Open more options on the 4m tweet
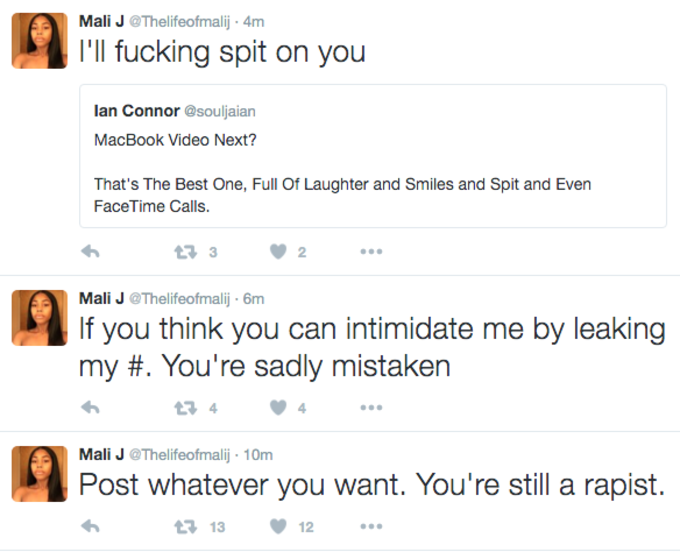 (x=371, y=252)
